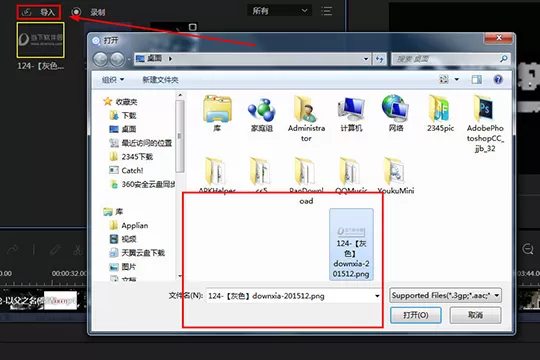Click the navigation pane scroll up arrow
540x360 pixels.
point(180,95)
